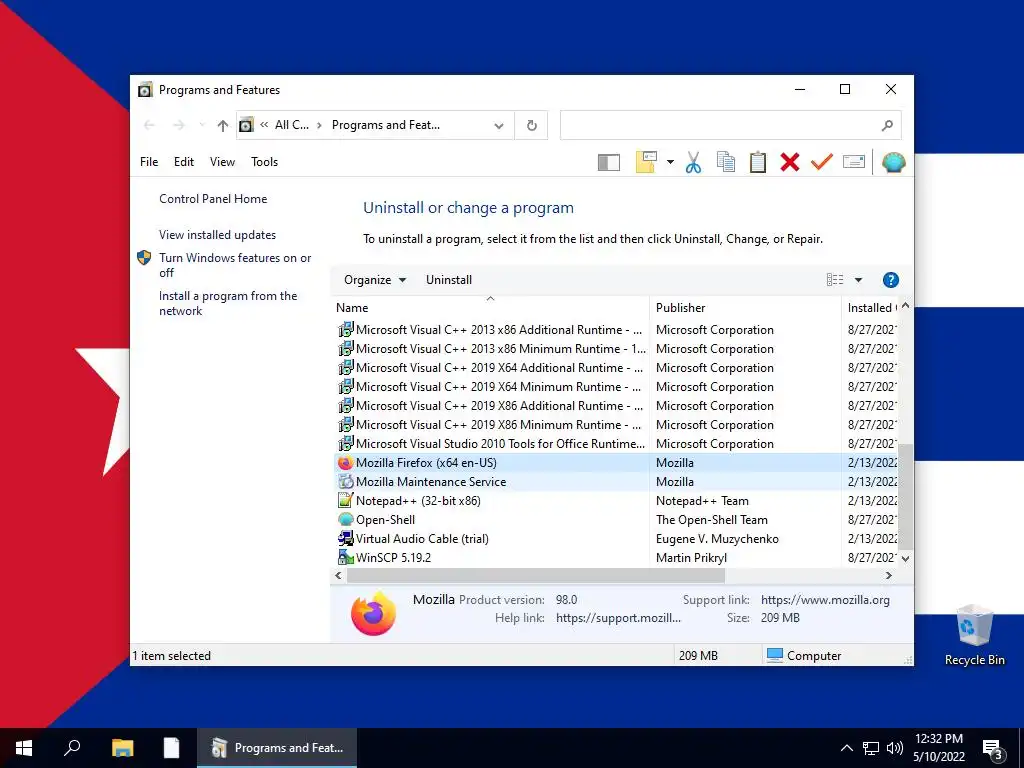The width and height of the screenshot is (1024, 768).
Task: Click the https://www.mozilla.org support link
Action: pos(825,600)
